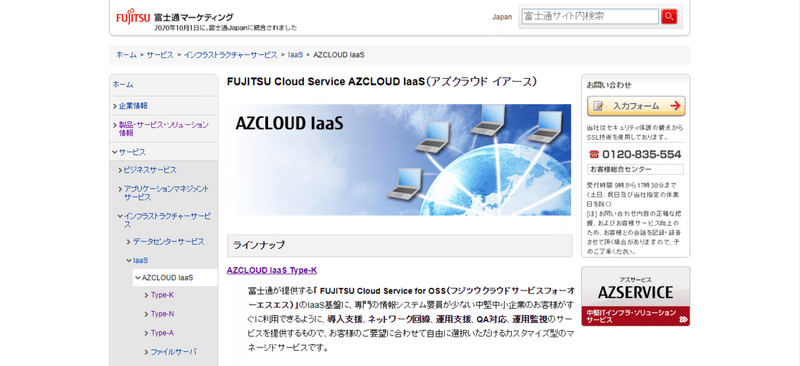The image size is (800, 366).
Task: Open the AZCLOUD IaaS Type-K link
Action: coord(272,270)
